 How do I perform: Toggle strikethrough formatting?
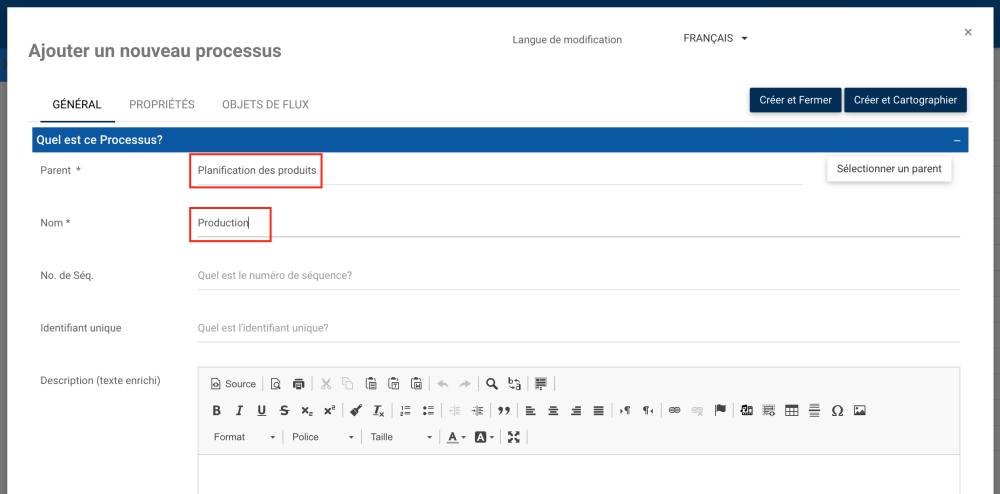(284, 410)
